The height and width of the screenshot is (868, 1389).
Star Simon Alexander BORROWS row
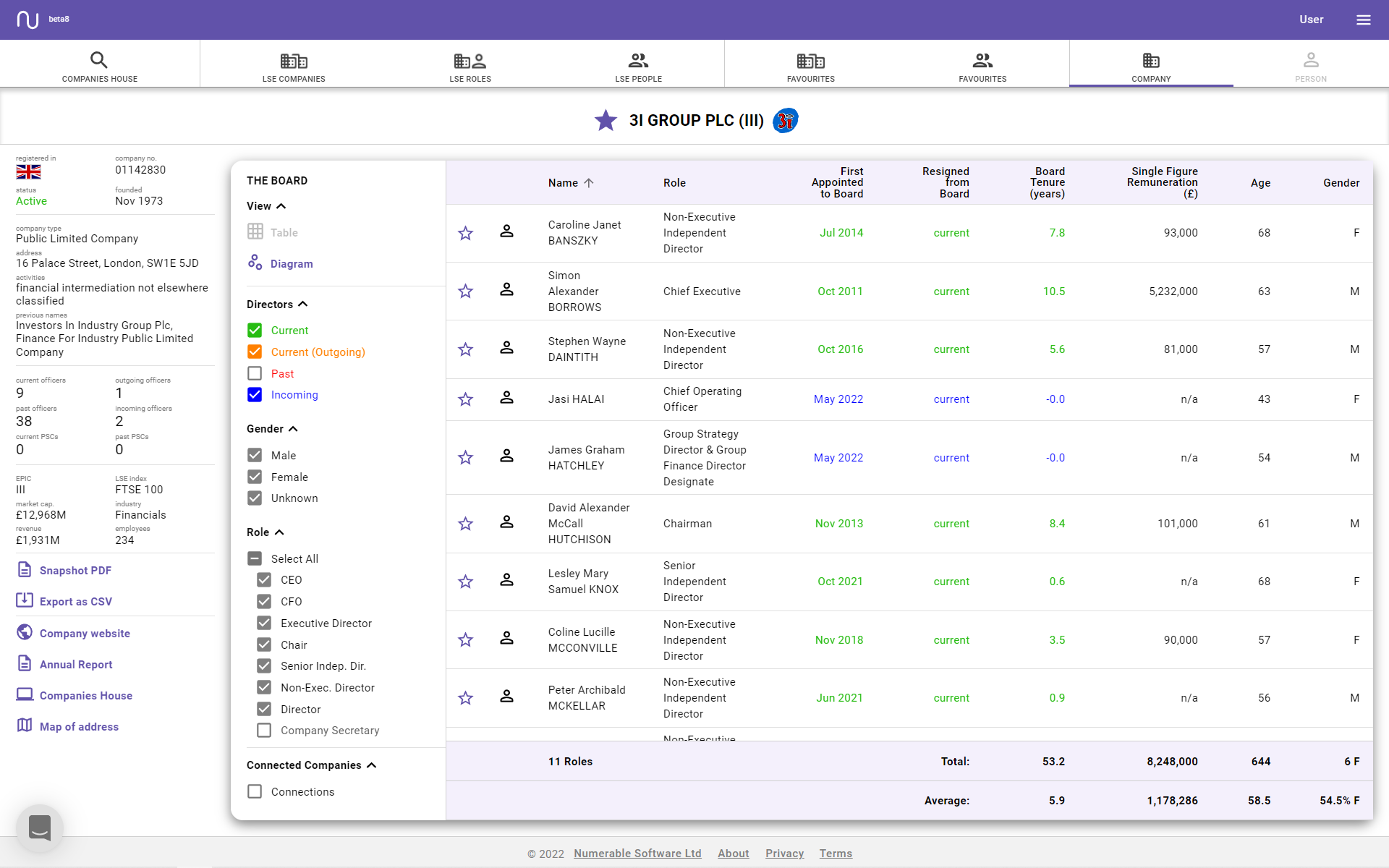tap(465, 291)
